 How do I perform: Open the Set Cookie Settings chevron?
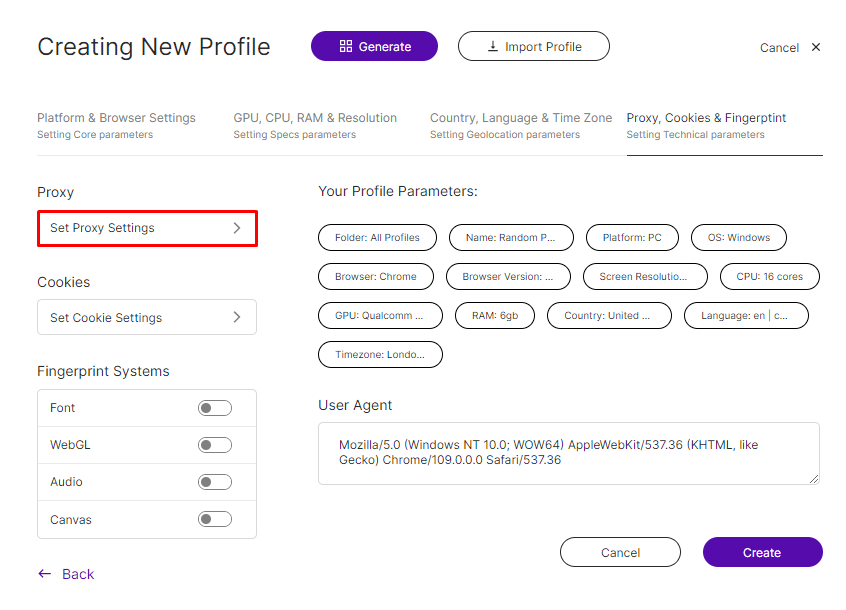[237, 317]
